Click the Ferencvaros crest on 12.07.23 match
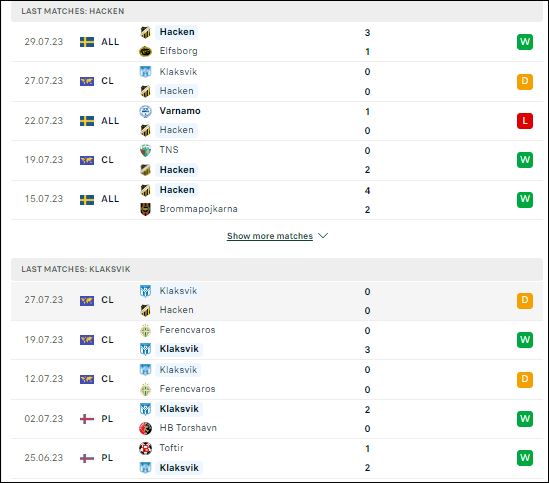The width and height of the screenshot is (549, 483). pos(145,389)
